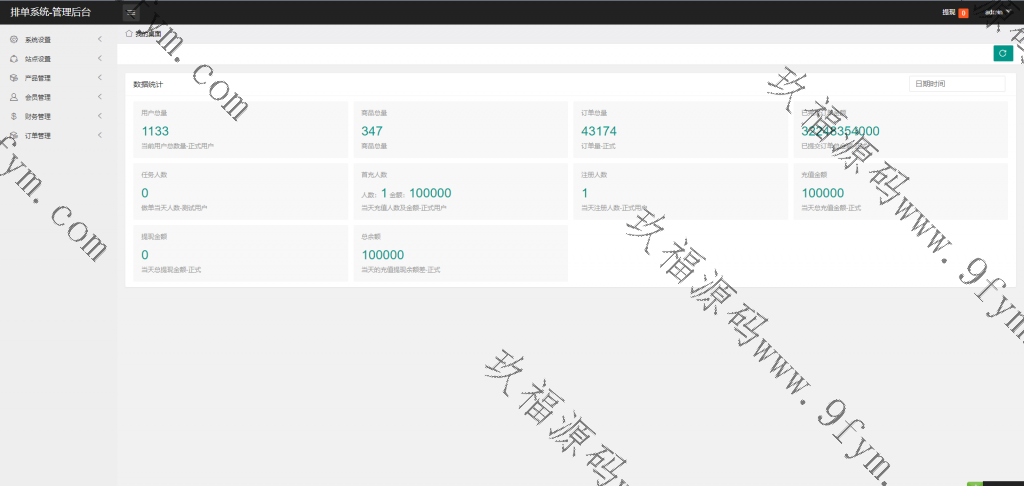Image resolution: width=1024 pixels, height=486 pixels.
Task: Toggle the sidebar collapse hamburger icon
Action: click(130, 12)
